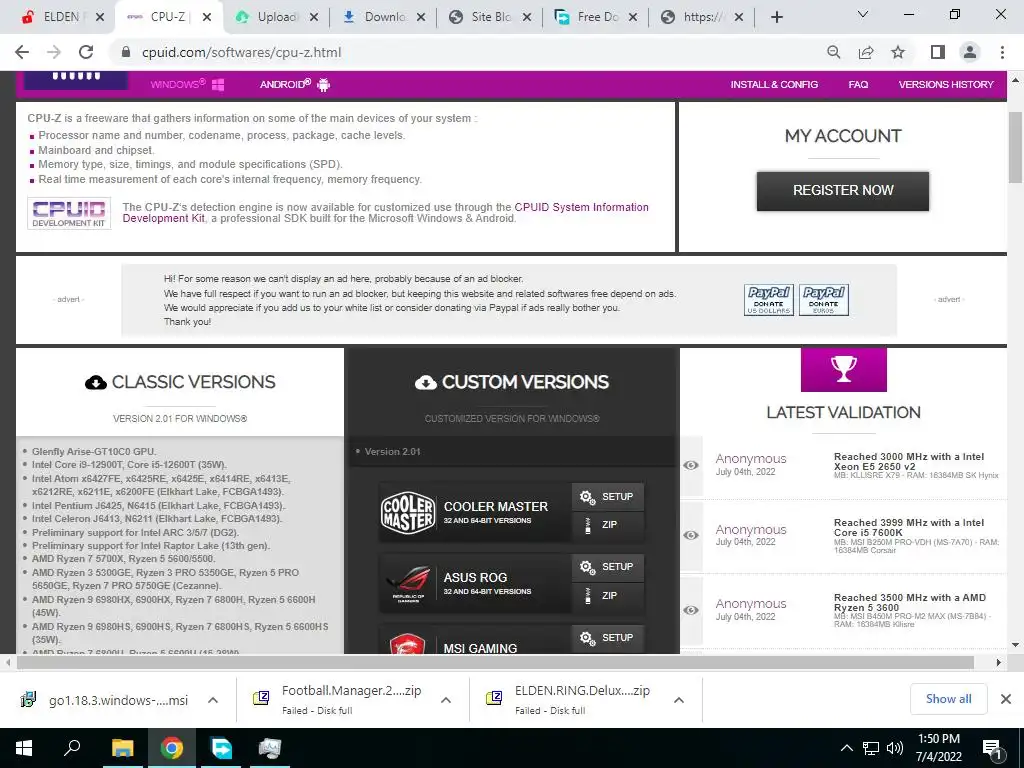Open the VERSIONS HISTORY menu item
The image size is (1024, 768).
[946, 84]
